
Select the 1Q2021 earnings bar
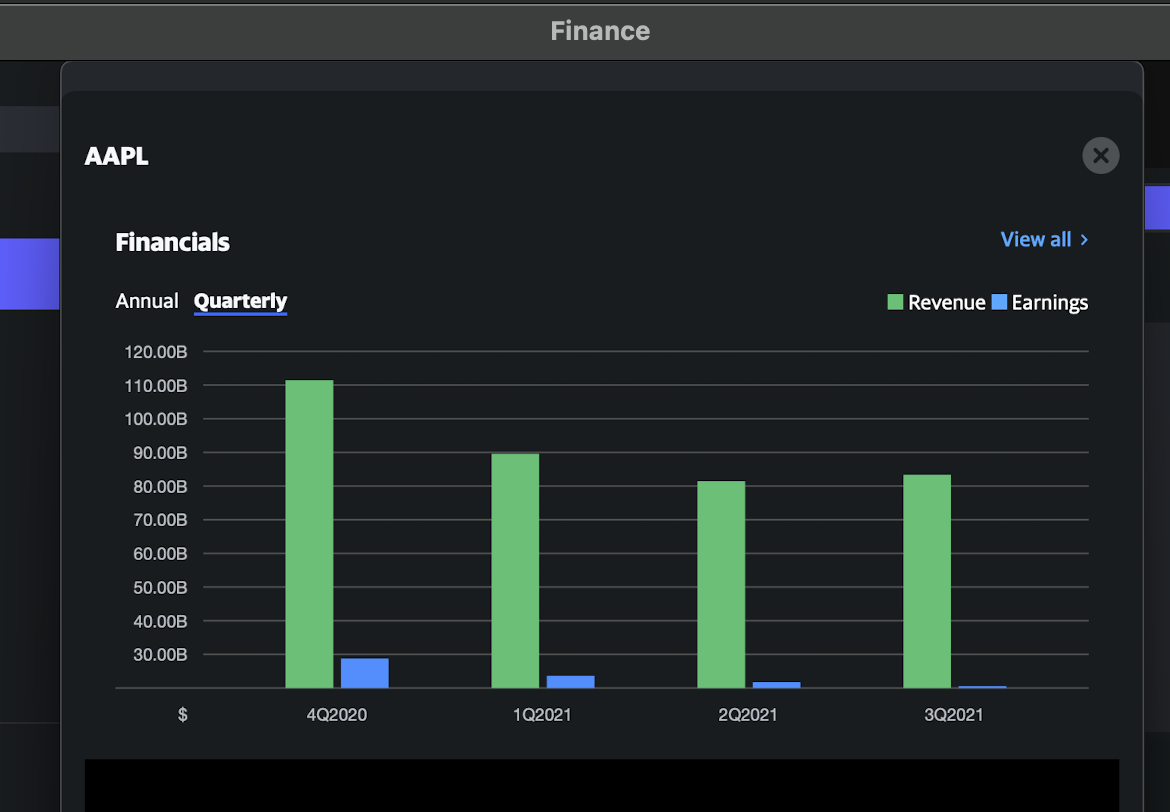point(571,682)
